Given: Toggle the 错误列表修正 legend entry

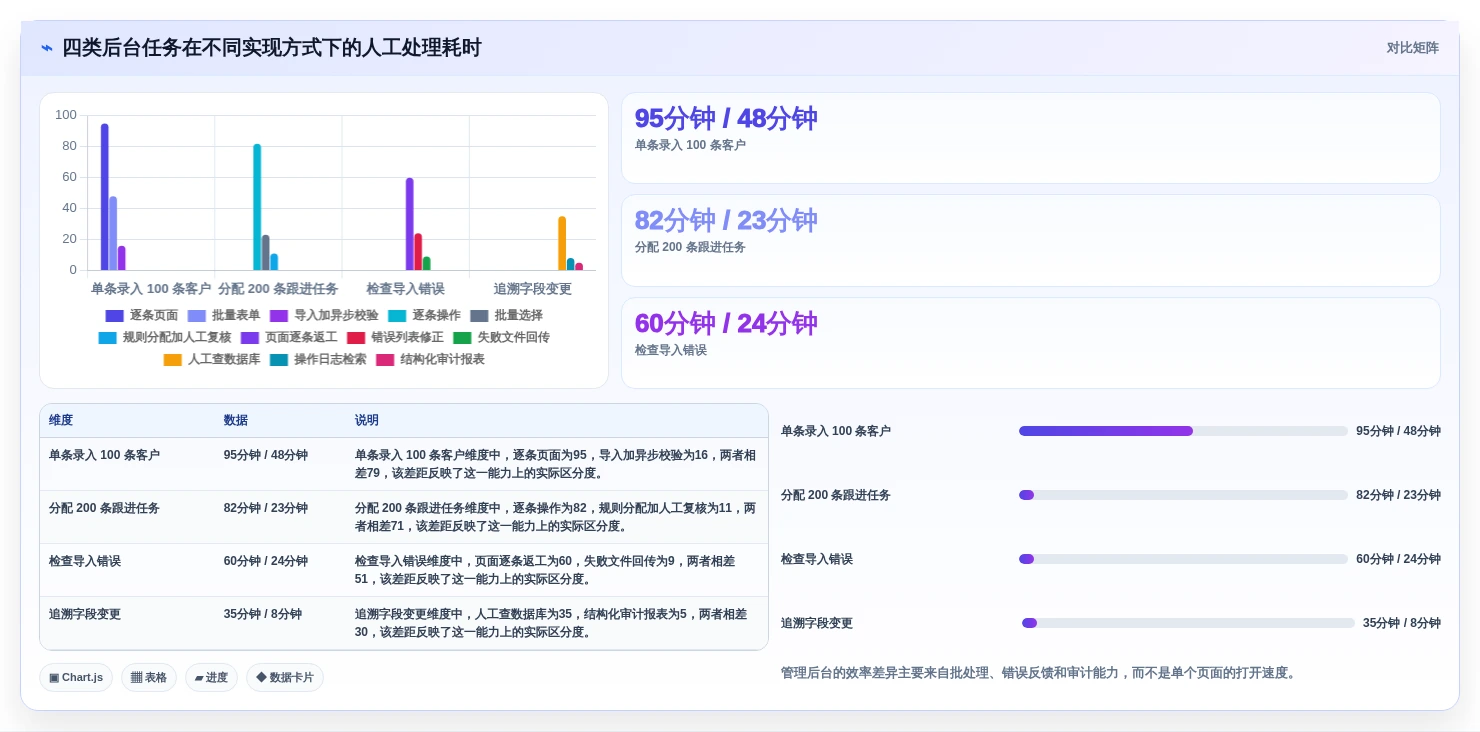Looking at the screenshot, I should click(395, 337).
